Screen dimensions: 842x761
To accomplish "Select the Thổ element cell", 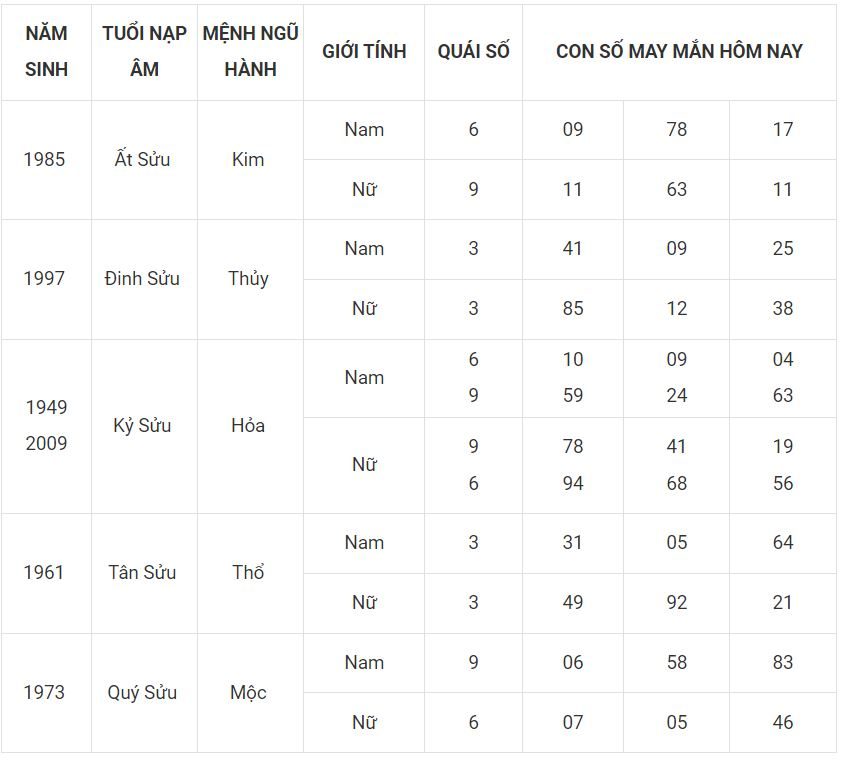I will [x=248, y=572].
